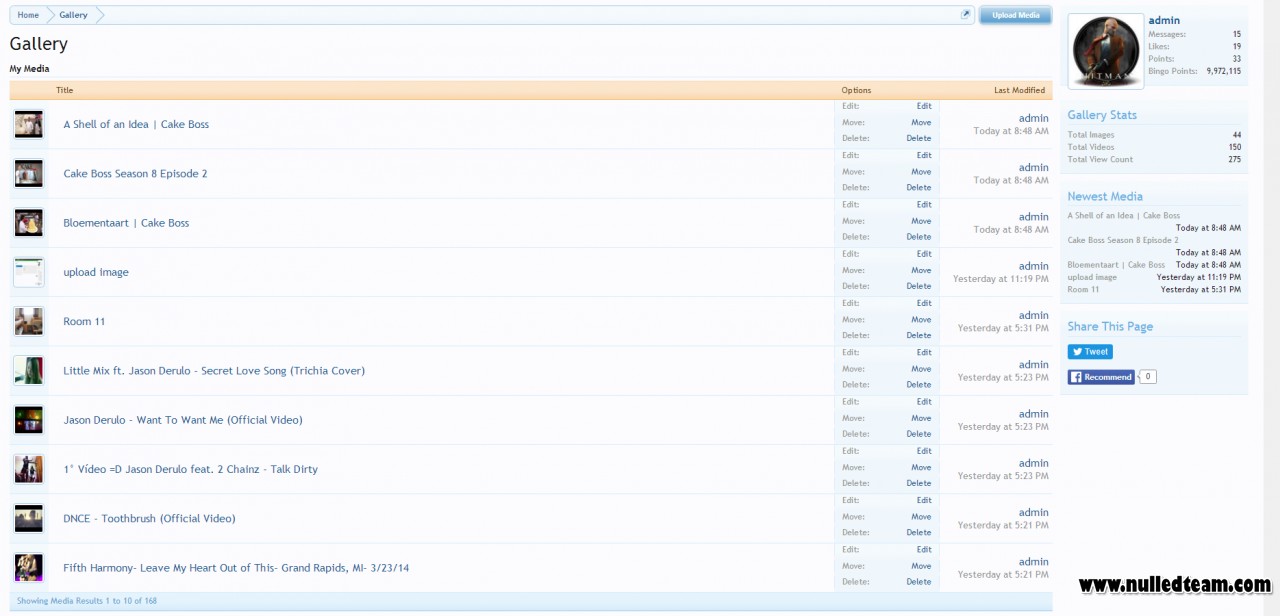Open admin username in profile sidebar
This screenshot has height=616, width=1280.
point(1164,20)
